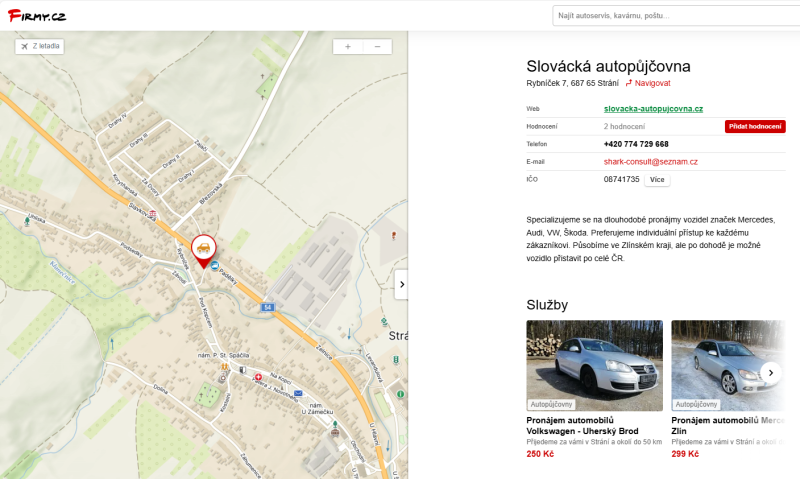Click the red Navigovat arrow icon
This screenshot has width=800, height=479.
629,83
